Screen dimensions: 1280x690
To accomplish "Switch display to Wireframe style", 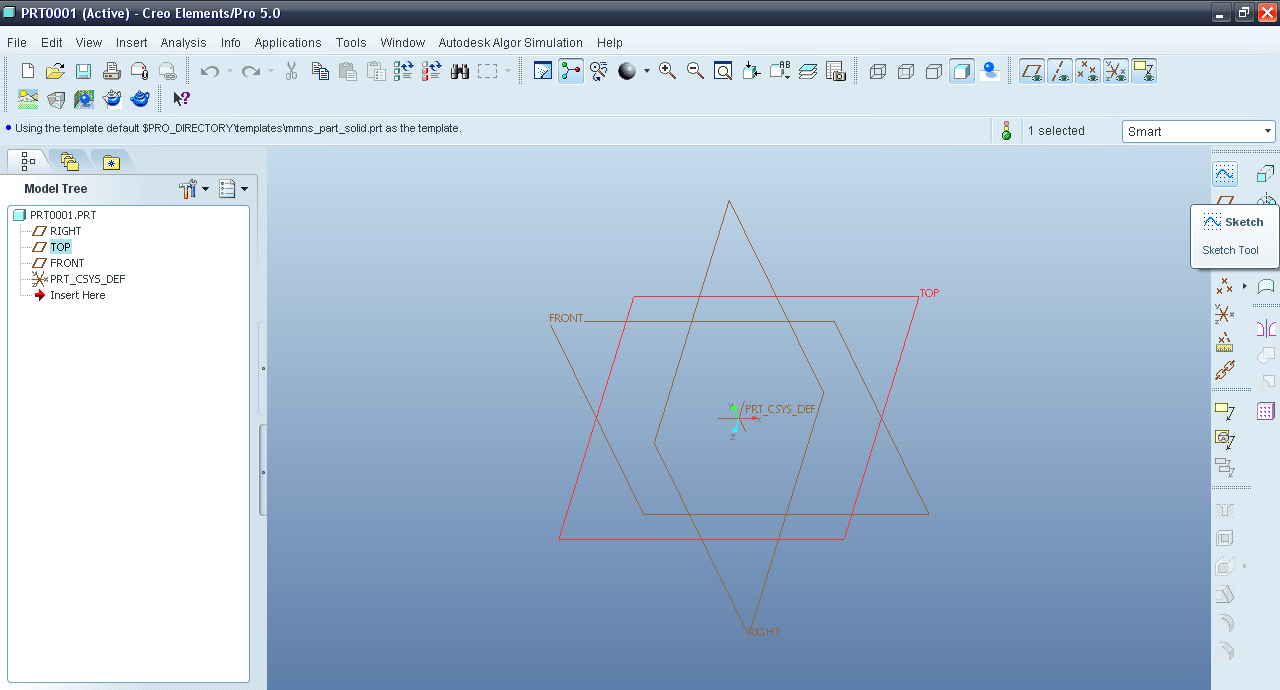I will (x=878, y=71).
